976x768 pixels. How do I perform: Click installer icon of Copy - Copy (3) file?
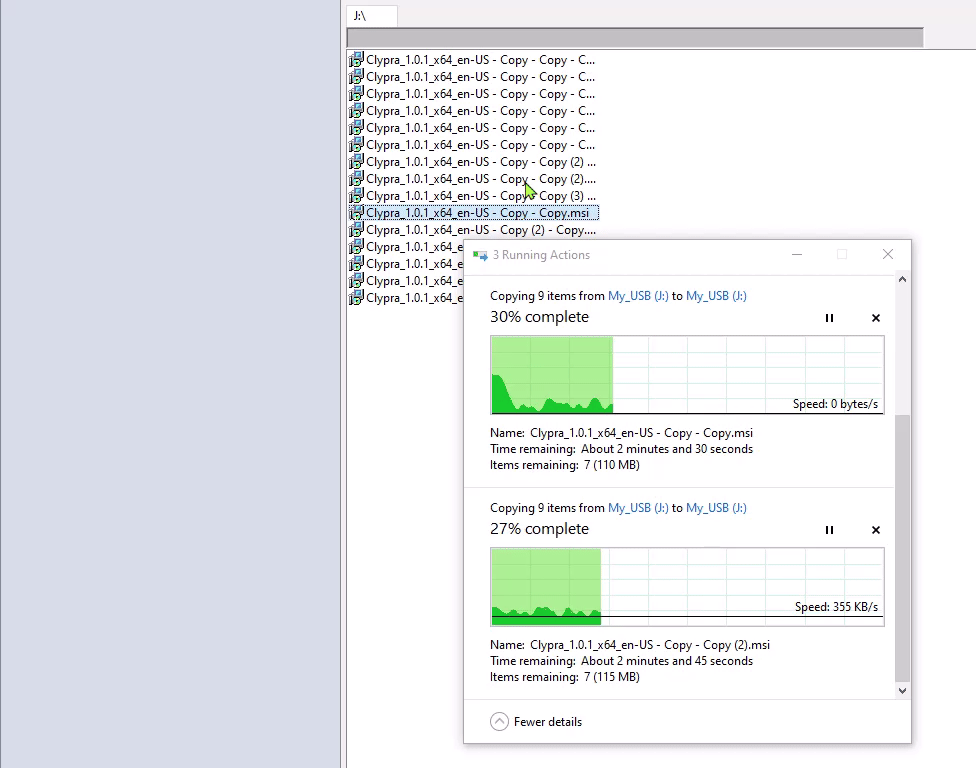click(x=356, y=196)
